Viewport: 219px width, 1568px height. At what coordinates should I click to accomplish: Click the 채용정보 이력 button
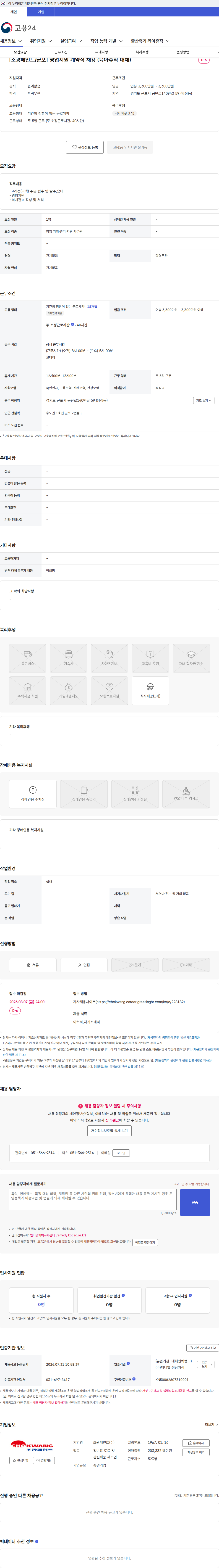[x=196, y=1452]
